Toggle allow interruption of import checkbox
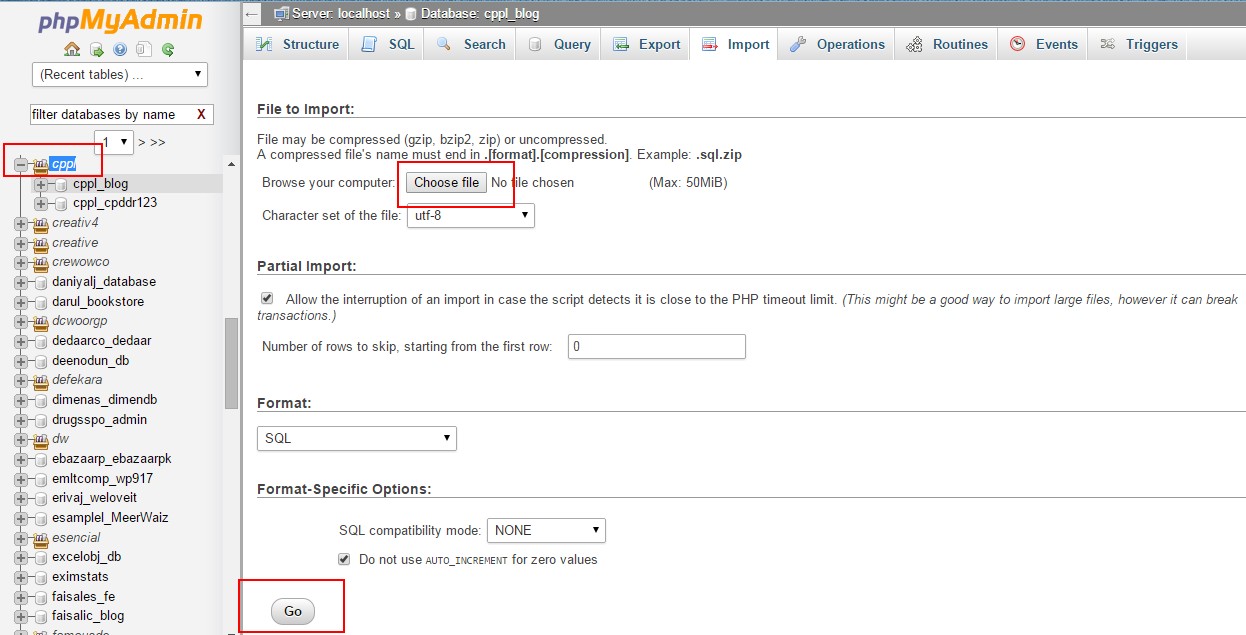Image resolution: width=1246 pixels, height=635 pixels. [267, 298]
